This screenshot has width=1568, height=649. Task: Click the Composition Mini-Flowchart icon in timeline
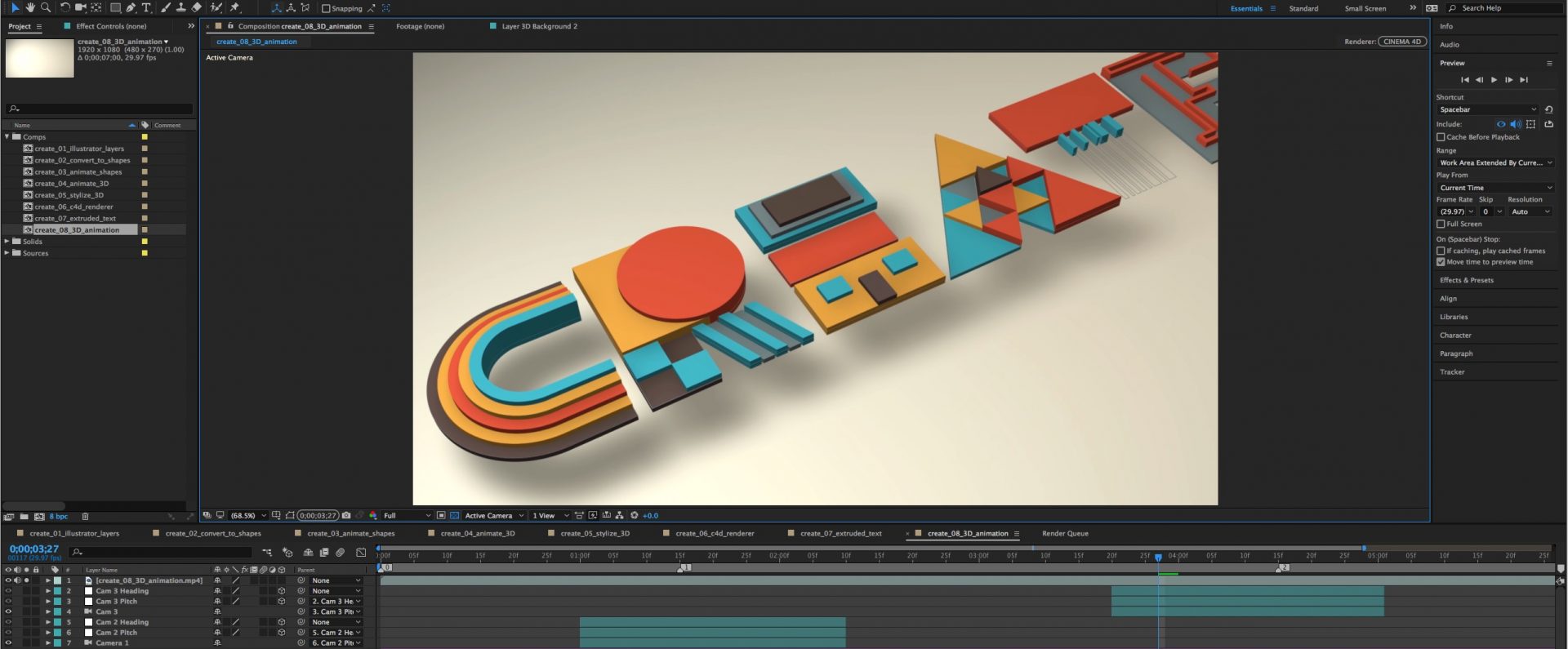pos(267,553)
